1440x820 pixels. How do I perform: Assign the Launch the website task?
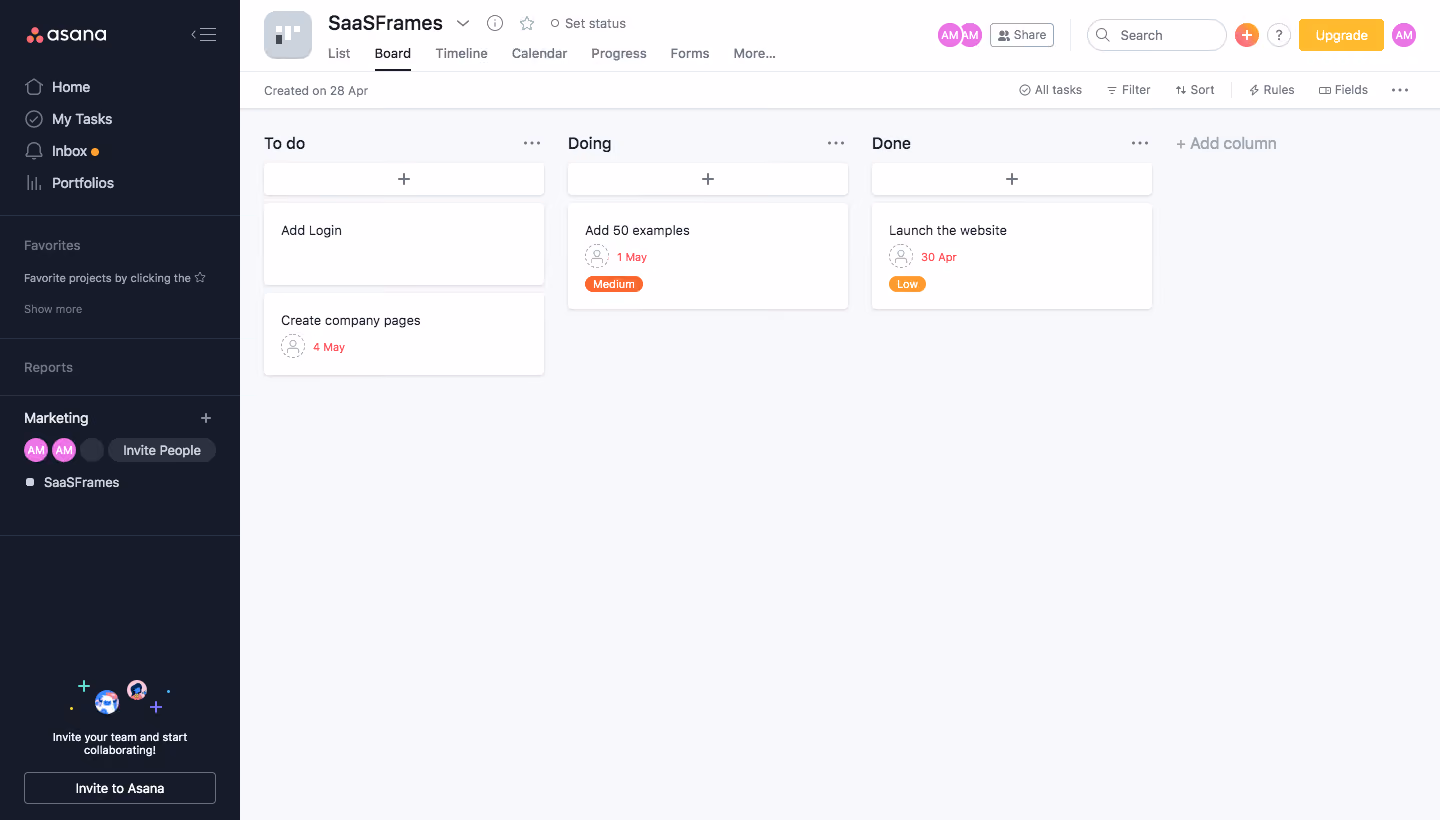(901, 257)
